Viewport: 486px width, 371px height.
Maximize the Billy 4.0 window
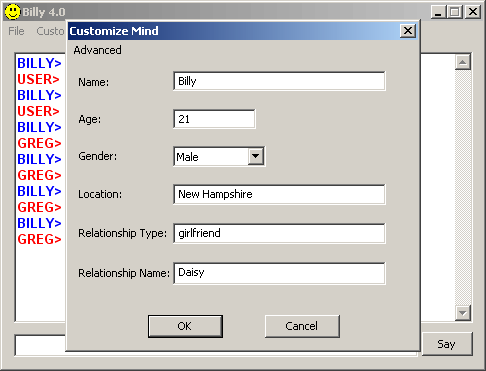coord(455,12)
